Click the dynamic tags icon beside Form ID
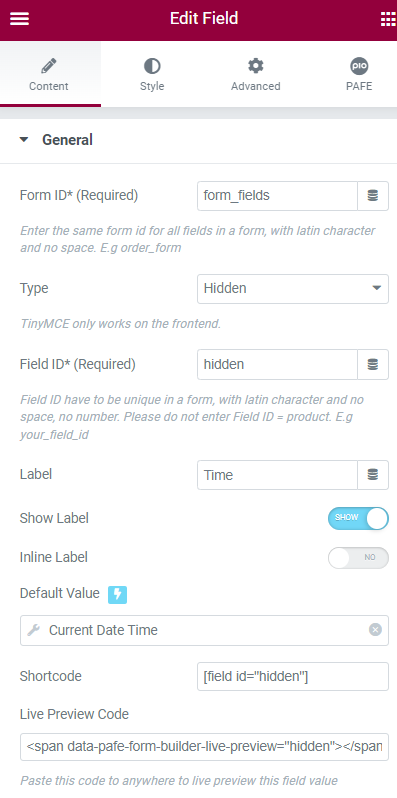This screenshot has width=397, height=798. click(x=373, y=195)
